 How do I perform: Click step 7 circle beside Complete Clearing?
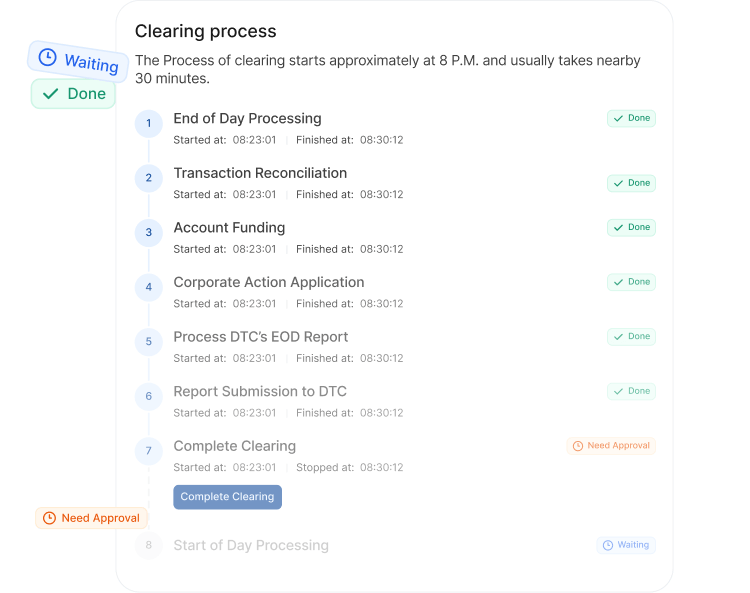point(149,450)
